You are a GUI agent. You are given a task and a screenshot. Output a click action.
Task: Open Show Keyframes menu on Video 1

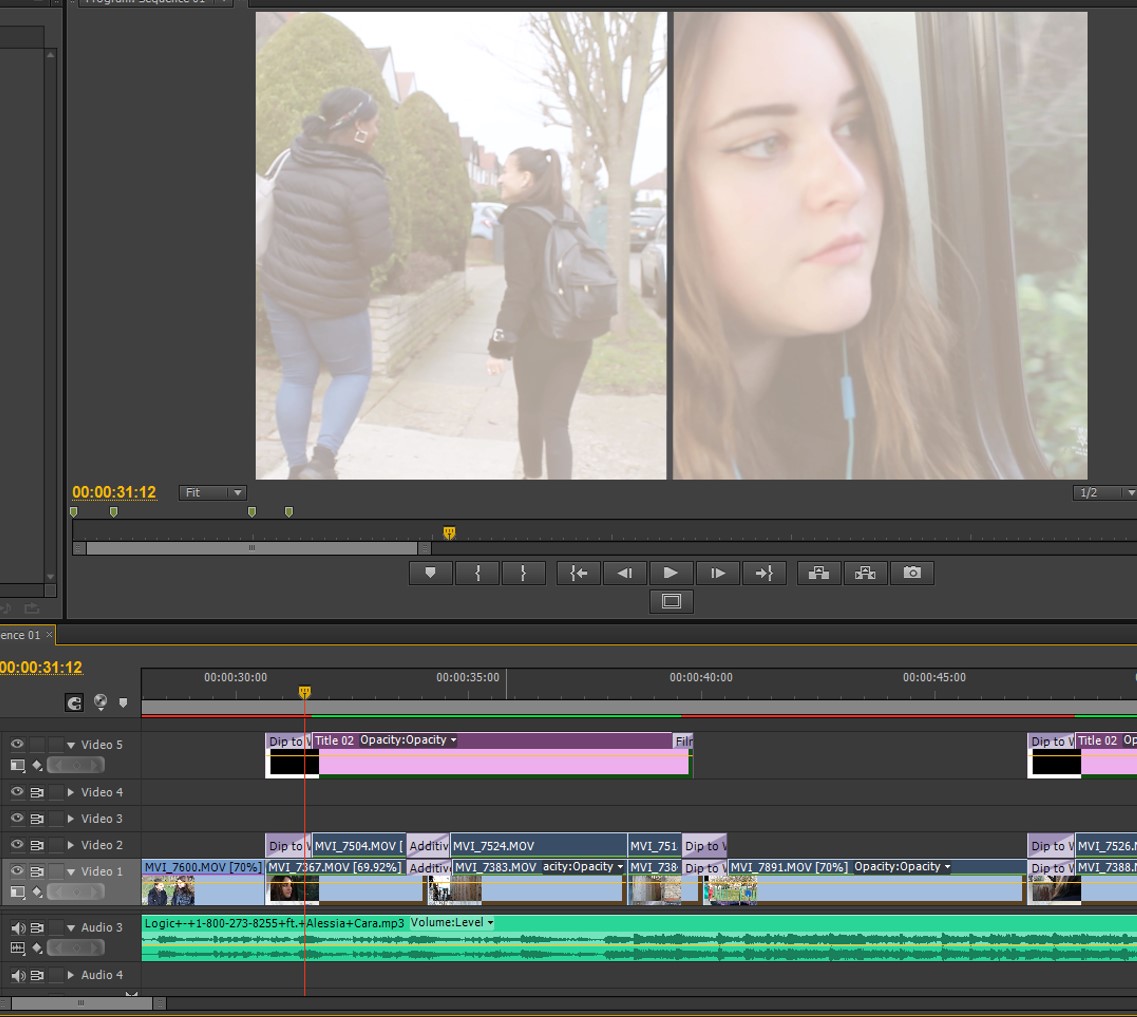pyautogui.click(x=38, y=892)
